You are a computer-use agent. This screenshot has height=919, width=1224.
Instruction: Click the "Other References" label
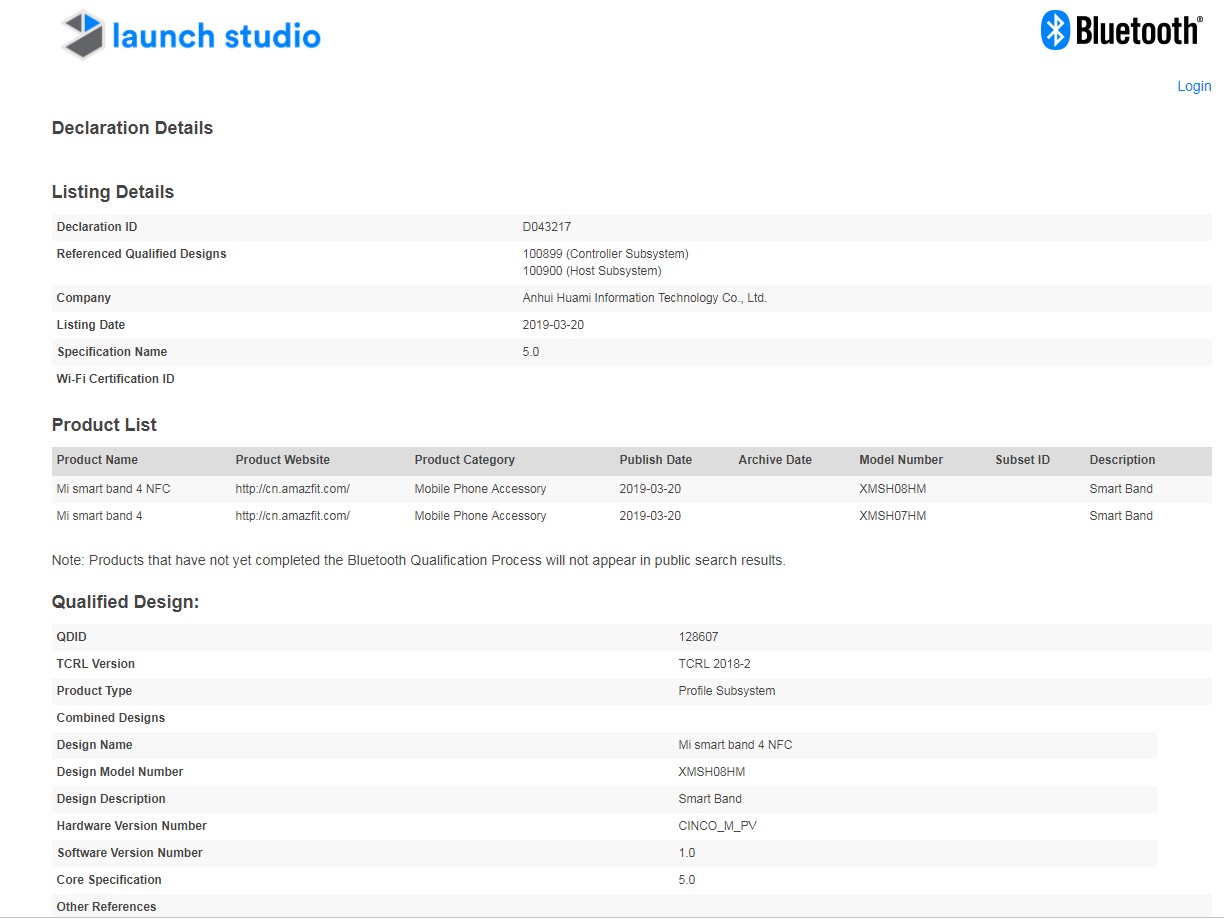(107, 907)
